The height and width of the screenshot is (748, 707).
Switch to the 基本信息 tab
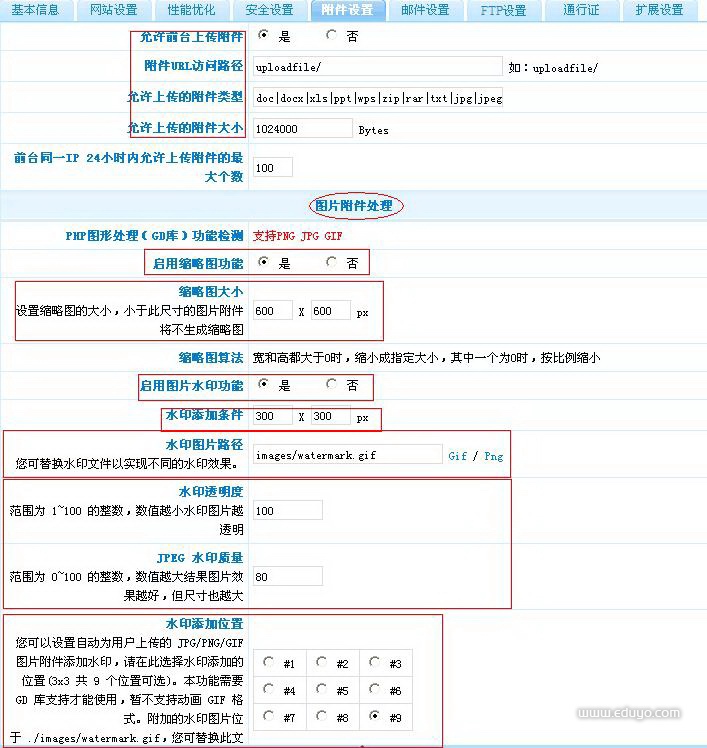[35, 10]
